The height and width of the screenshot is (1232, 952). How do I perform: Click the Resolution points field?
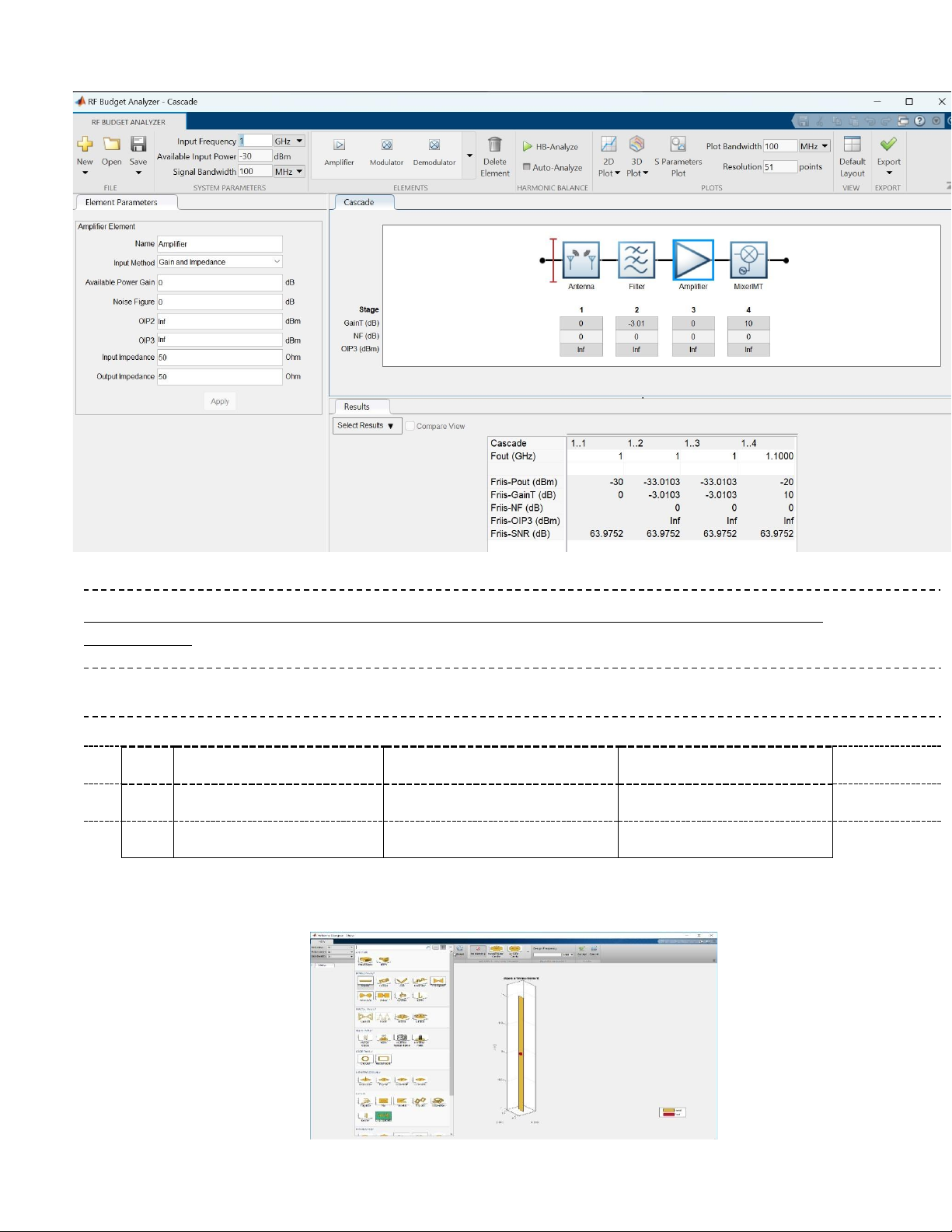[x=780, y=166]
